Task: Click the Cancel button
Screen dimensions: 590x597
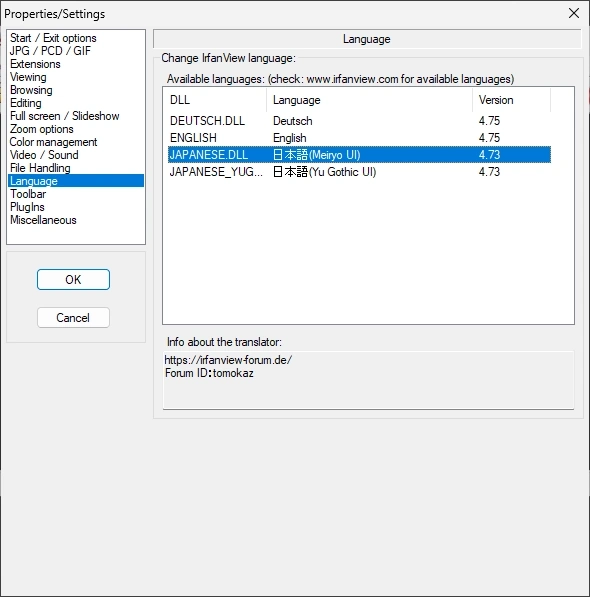Action: click(73, 318)
